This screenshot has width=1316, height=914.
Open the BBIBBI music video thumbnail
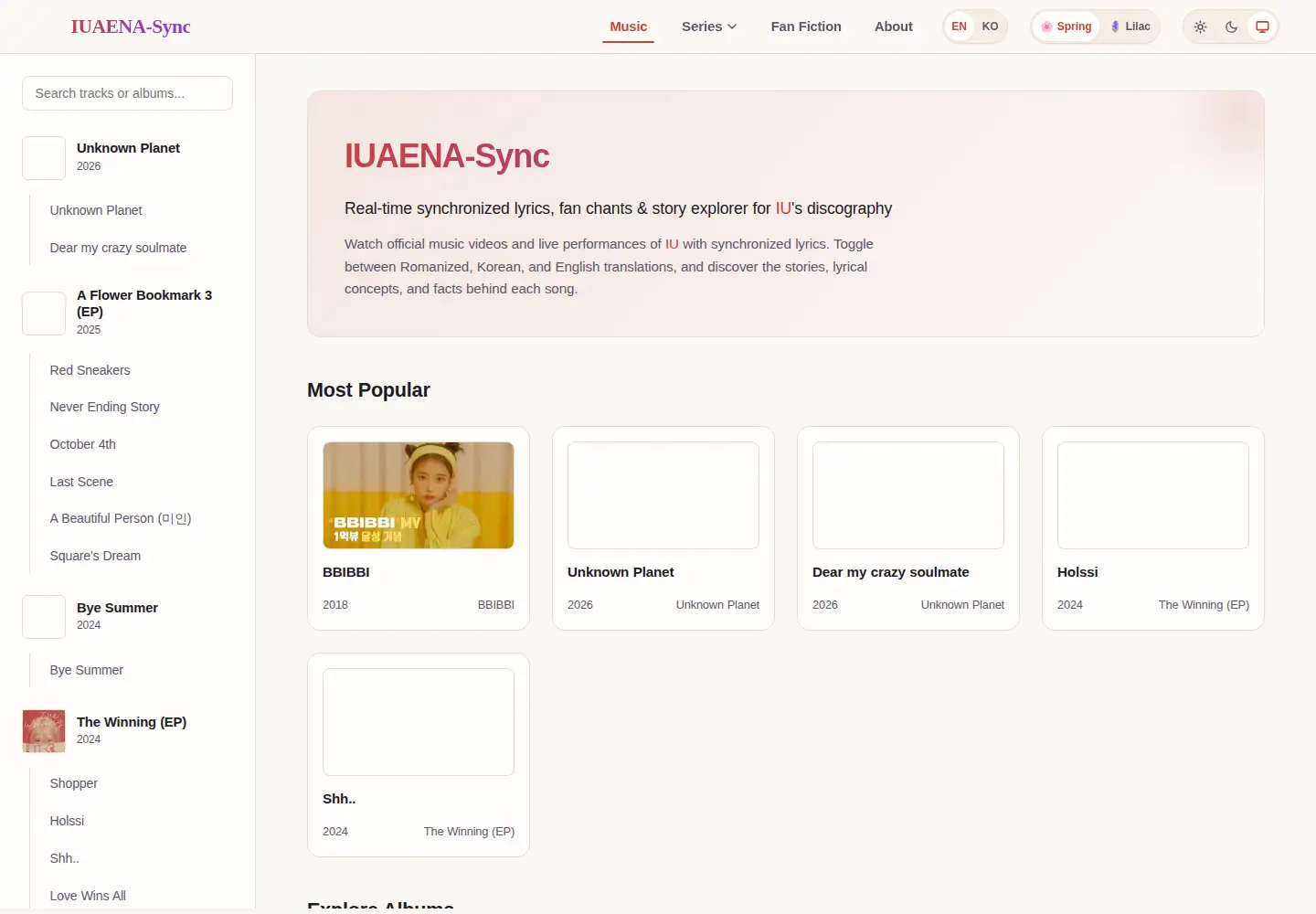click(419, 495)
